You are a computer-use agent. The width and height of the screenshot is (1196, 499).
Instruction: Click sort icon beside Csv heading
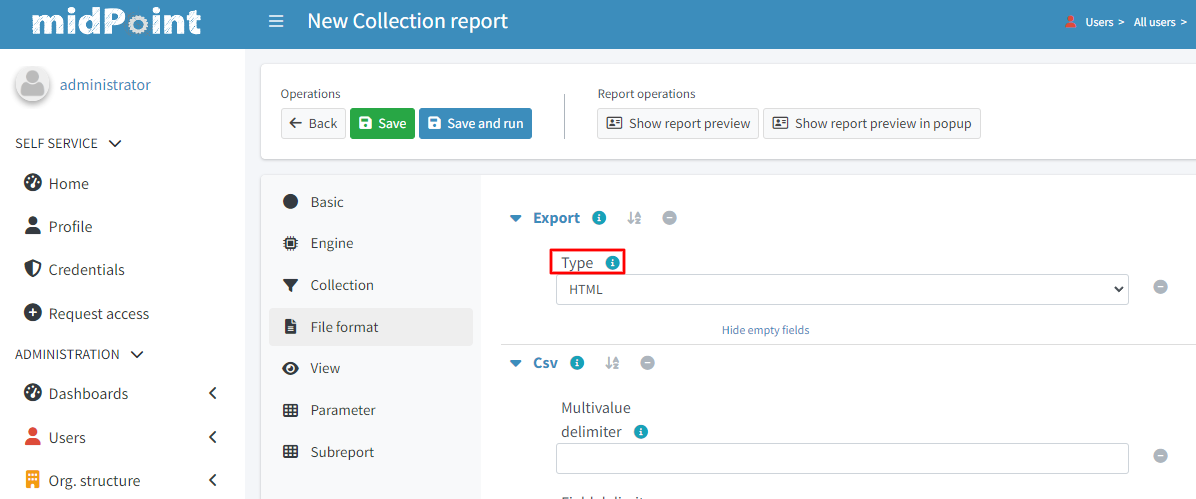[x=612, y=363]
